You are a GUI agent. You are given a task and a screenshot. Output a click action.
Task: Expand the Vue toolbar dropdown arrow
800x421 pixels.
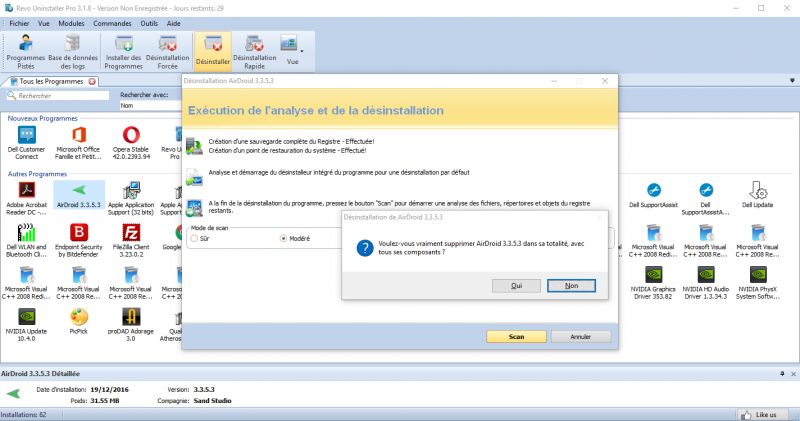point(302,48)
